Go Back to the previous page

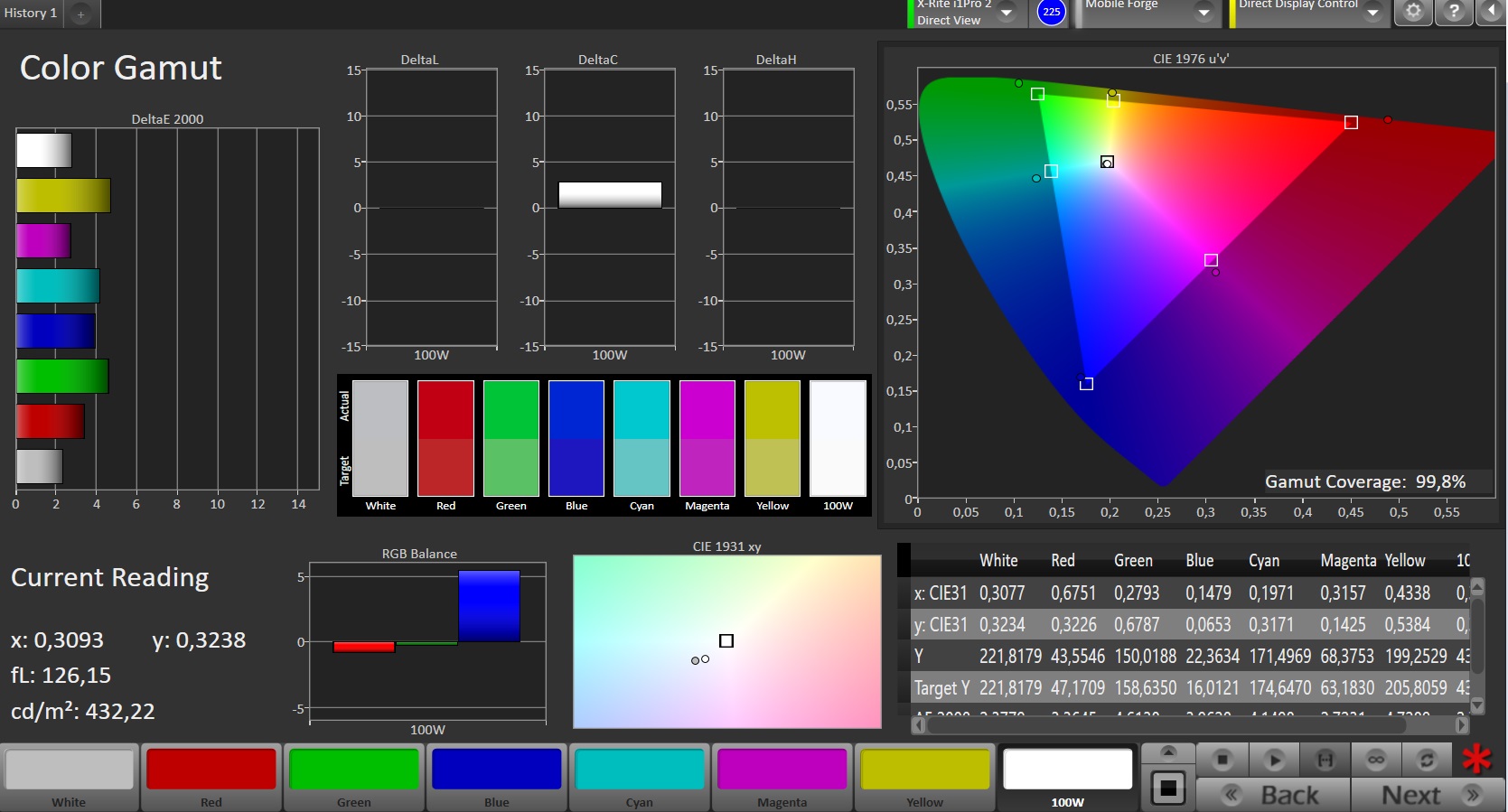[1273, 795]
